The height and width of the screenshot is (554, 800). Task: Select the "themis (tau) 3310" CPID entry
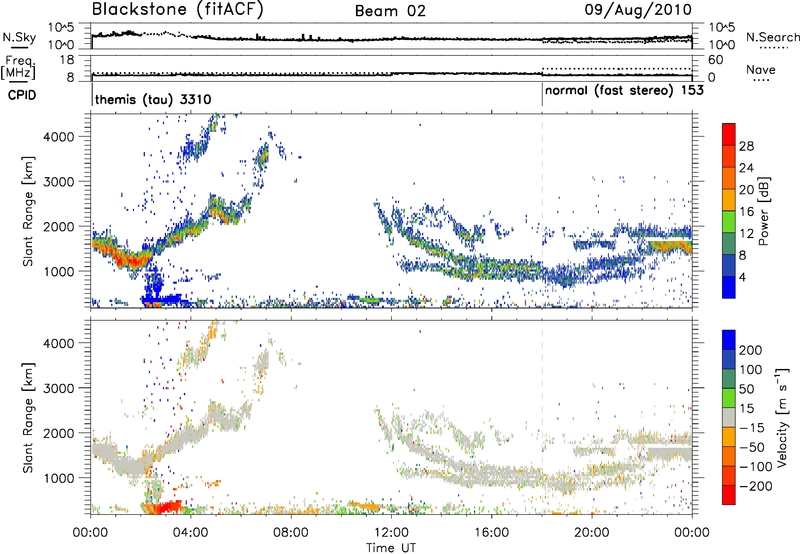153,99
